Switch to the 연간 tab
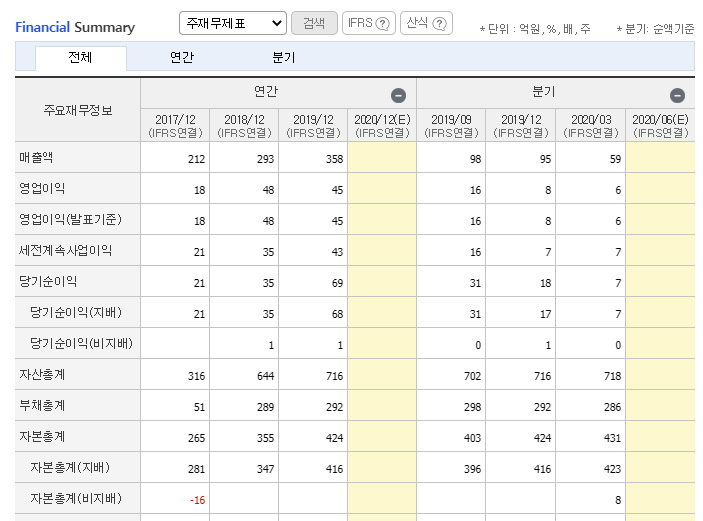 182,58
